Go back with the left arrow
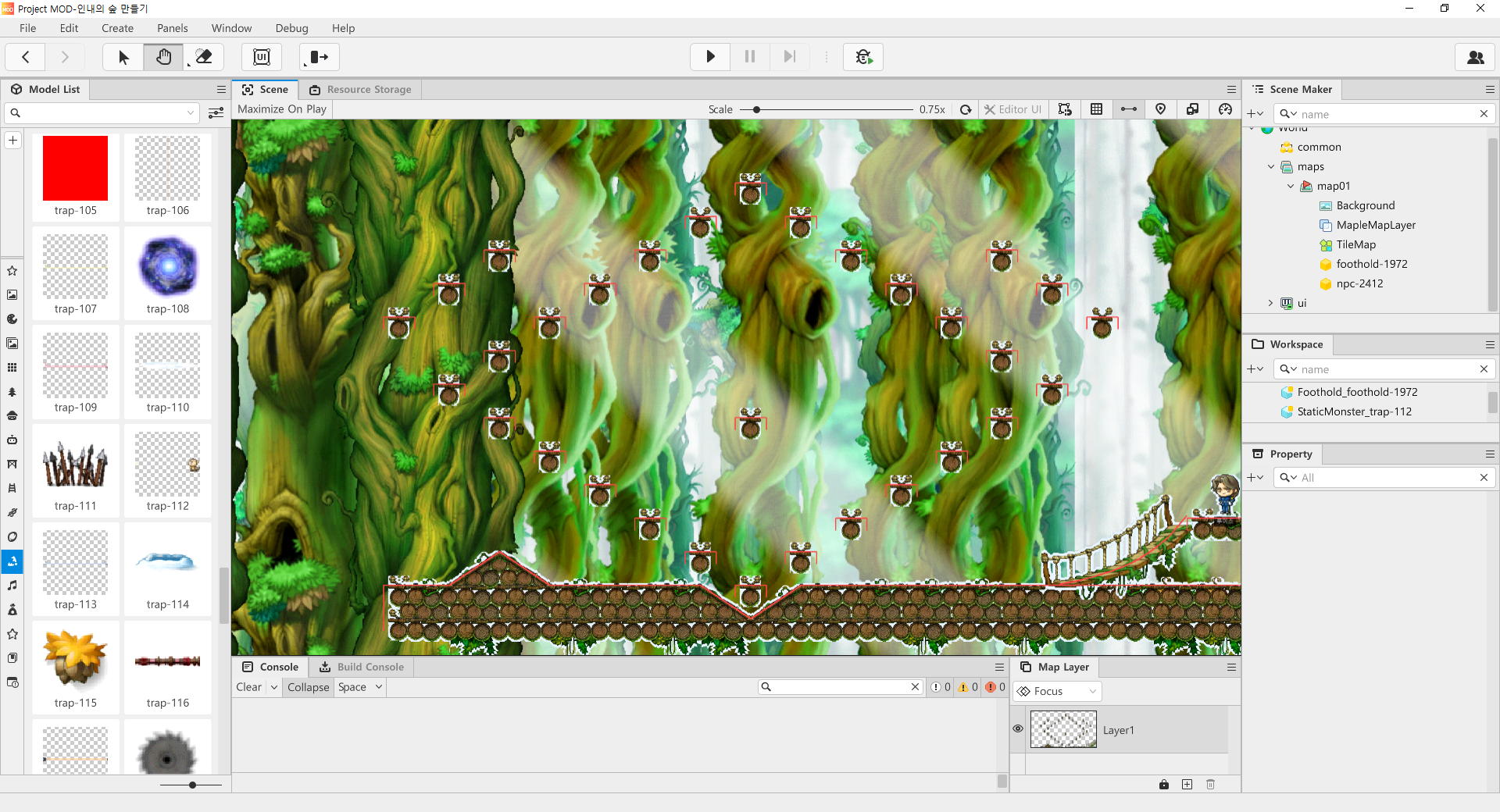 (x=26, y=57)
